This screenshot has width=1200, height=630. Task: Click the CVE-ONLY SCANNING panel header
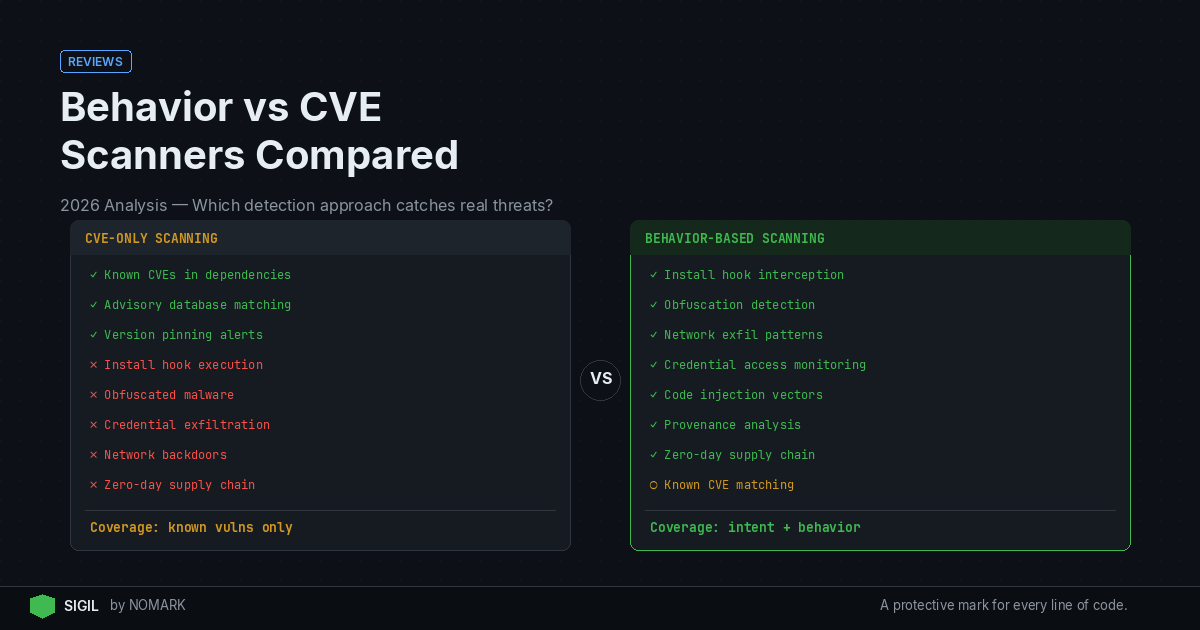(x=320, y=238)
